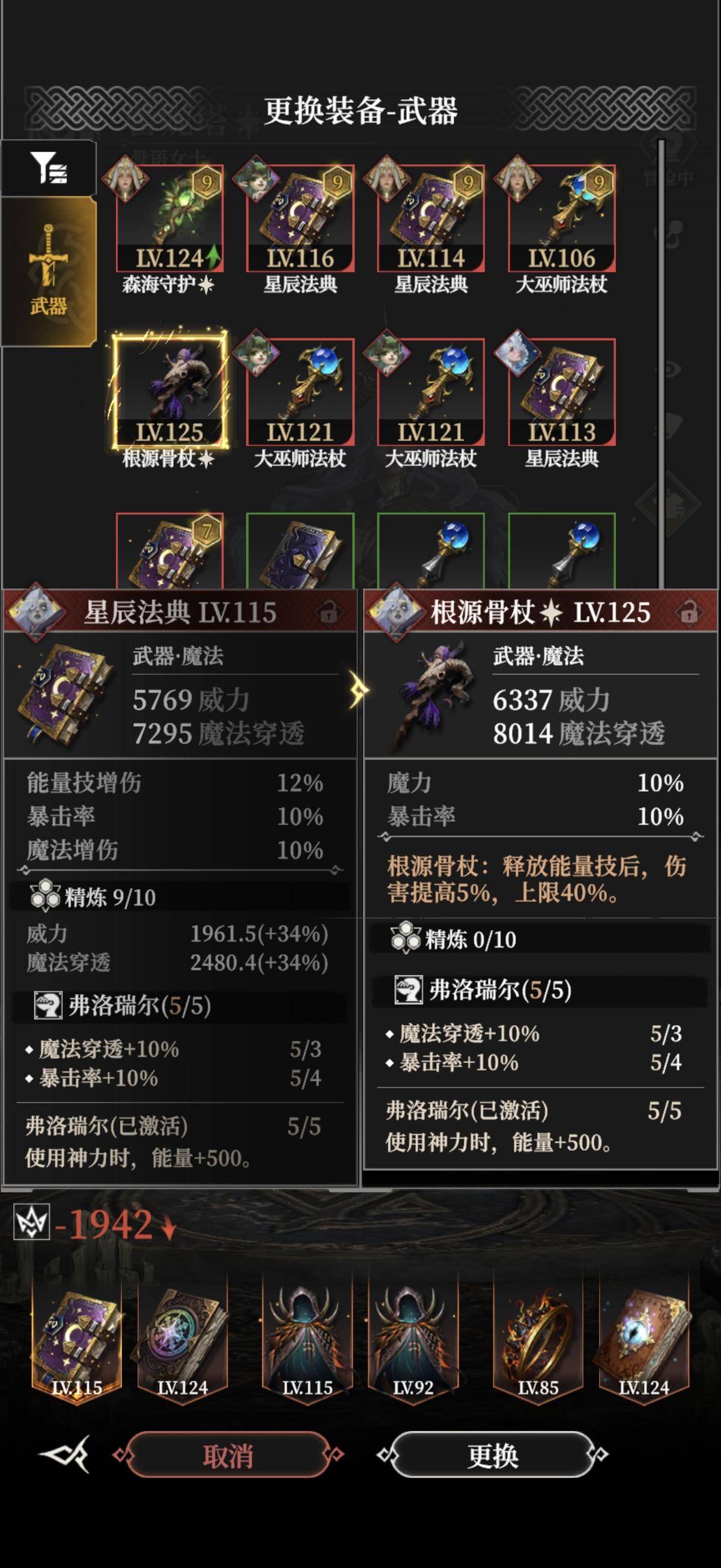Toggle lock on 星辰法典 LV.115 panel
The image size is (721, 1568).
(x=328, y=612)
